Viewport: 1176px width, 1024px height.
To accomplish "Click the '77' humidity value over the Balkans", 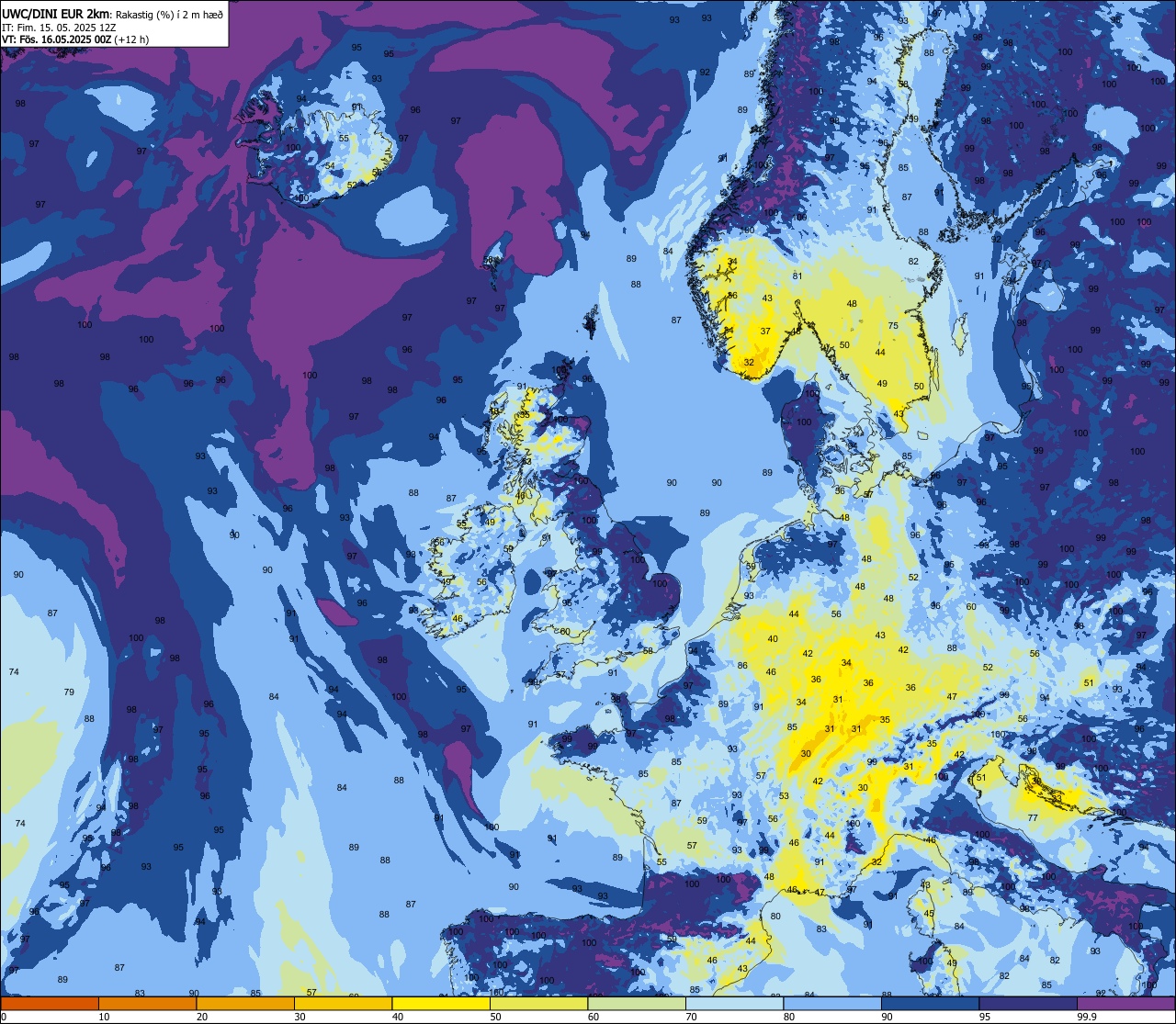I will point(1033,817).
